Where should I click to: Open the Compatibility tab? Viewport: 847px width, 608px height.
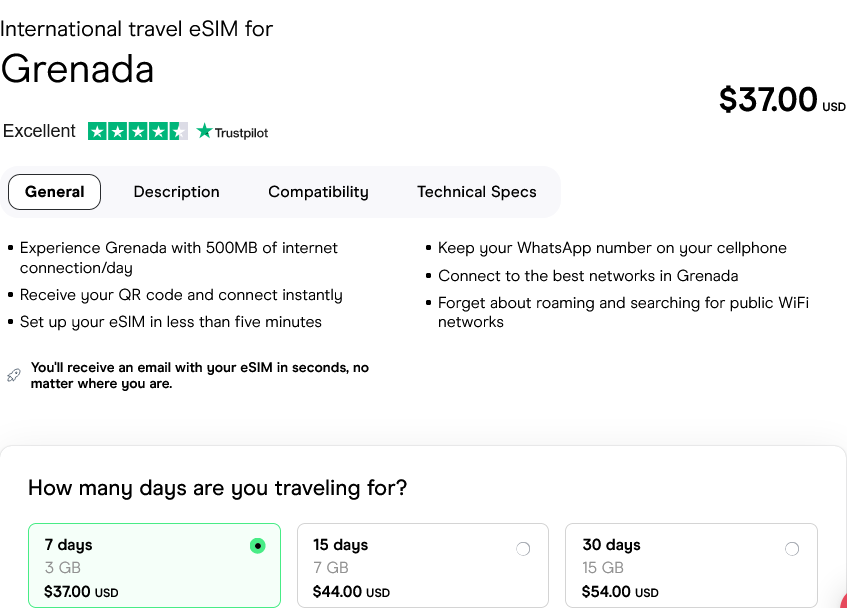[x=318, y=192]
